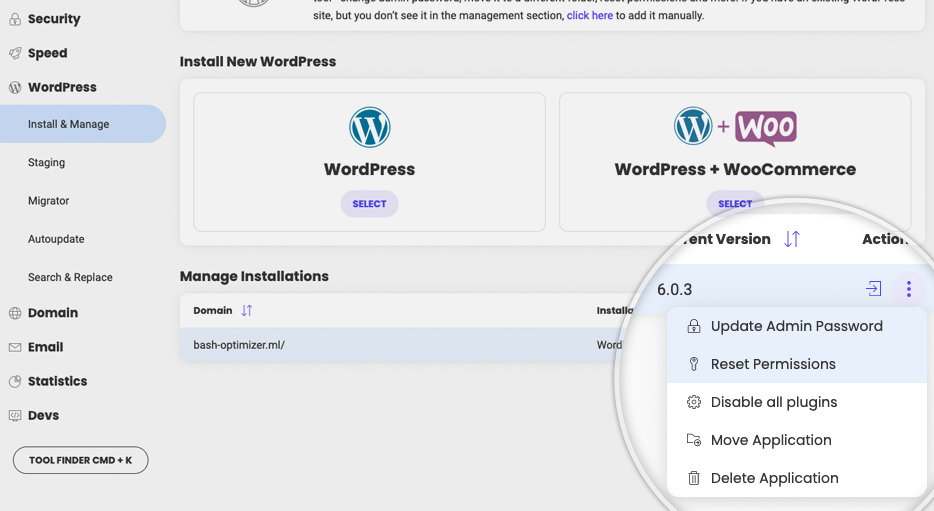Click the WooCommerce logo in the install card

tap(766, 127)
